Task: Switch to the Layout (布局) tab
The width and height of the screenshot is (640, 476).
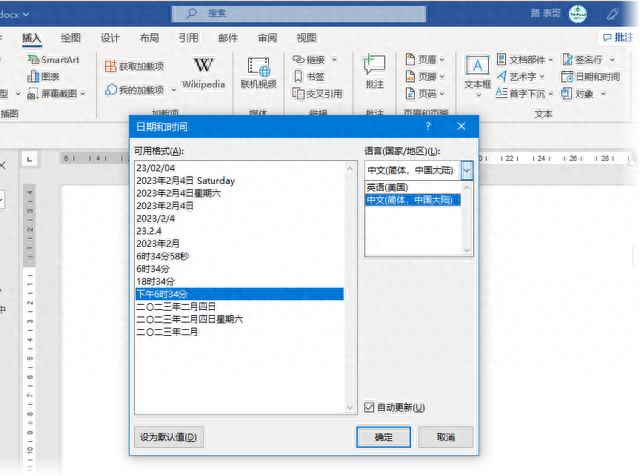Action: coord(149,38)
